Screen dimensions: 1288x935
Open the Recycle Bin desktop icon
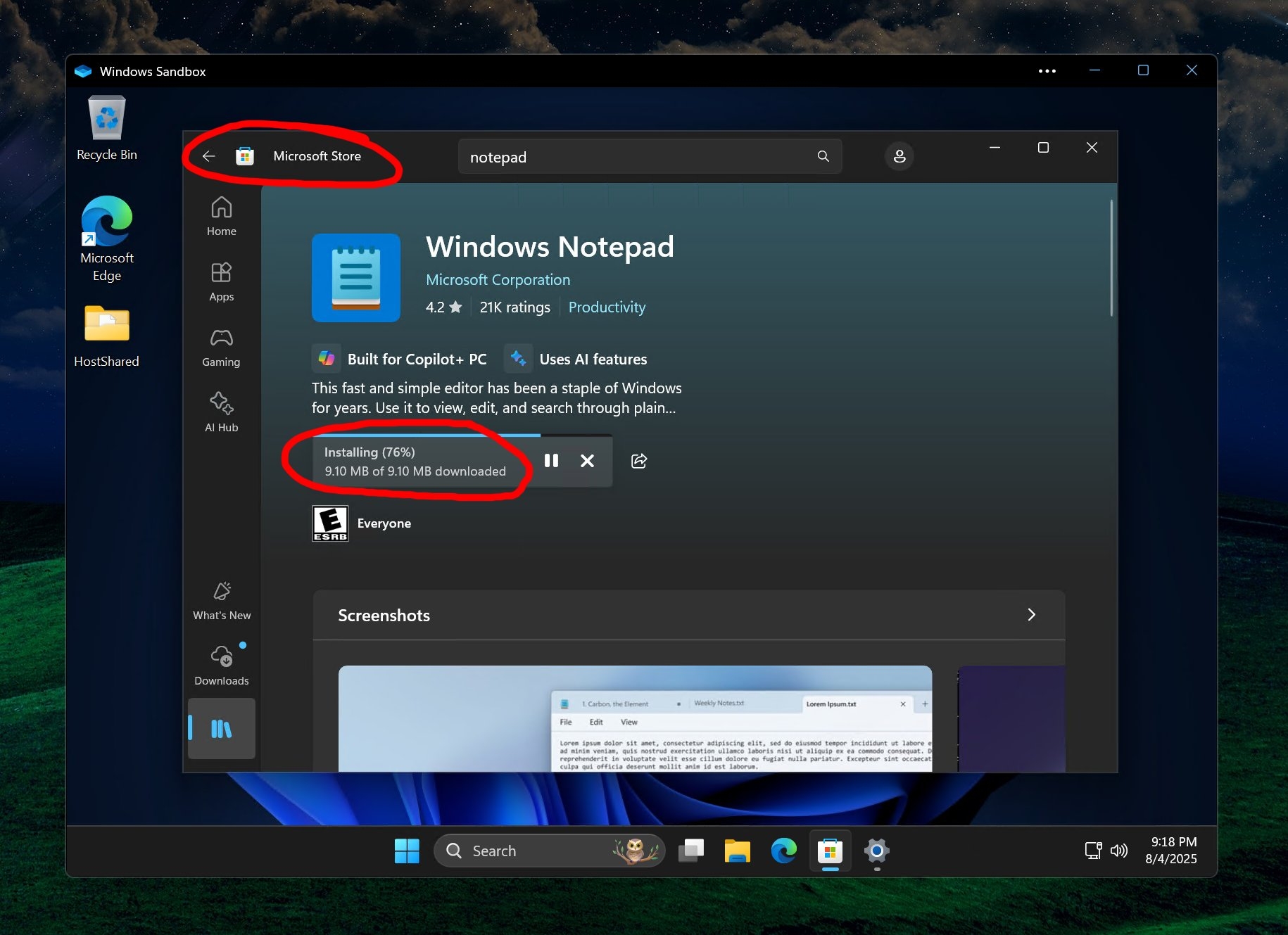[107, 129]
